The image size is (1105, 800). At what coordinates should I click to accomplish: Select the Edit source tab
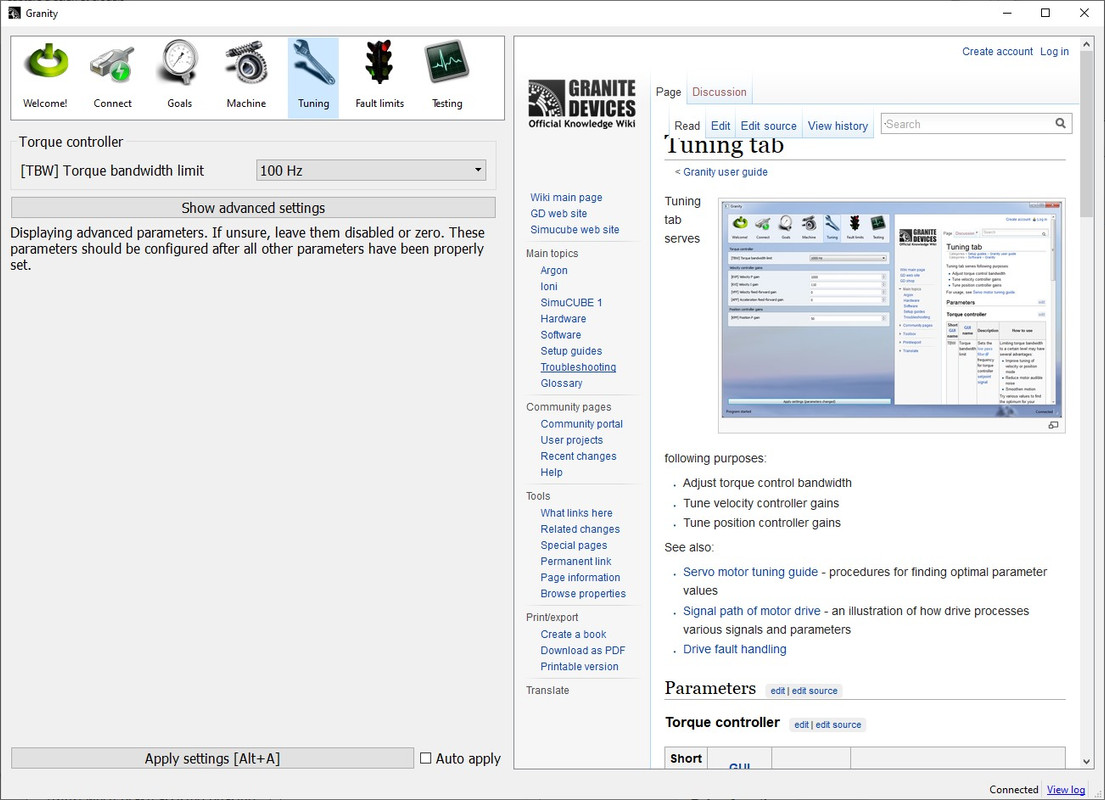(x=768, y=125)
